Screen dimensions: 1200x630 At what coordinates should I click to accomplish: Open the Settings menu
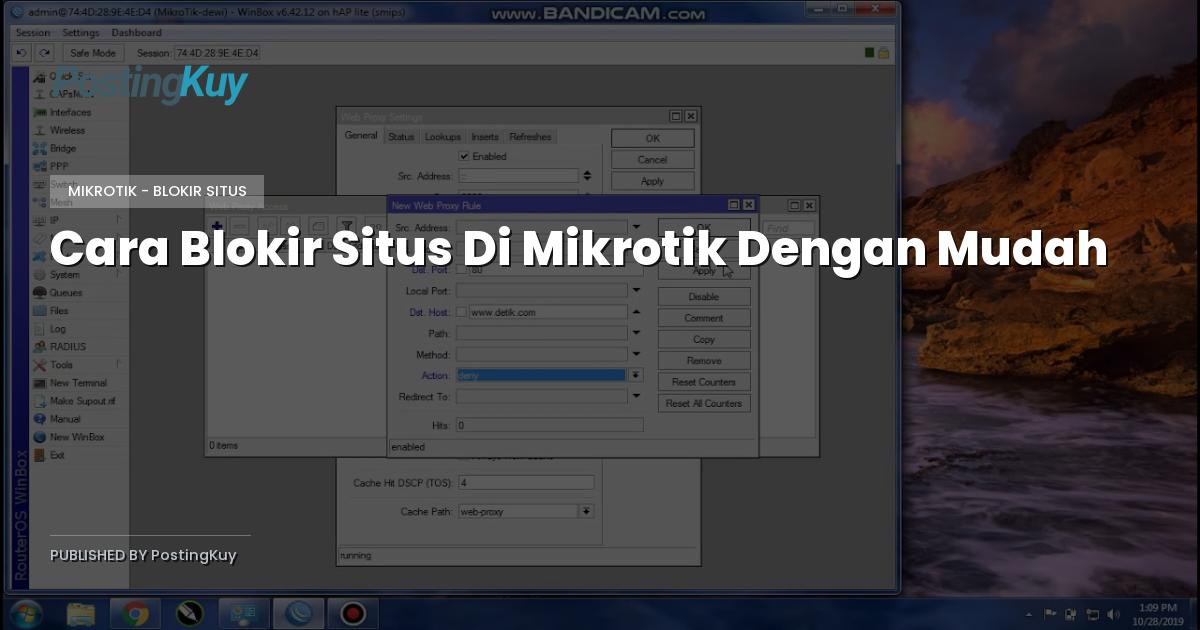81,33
